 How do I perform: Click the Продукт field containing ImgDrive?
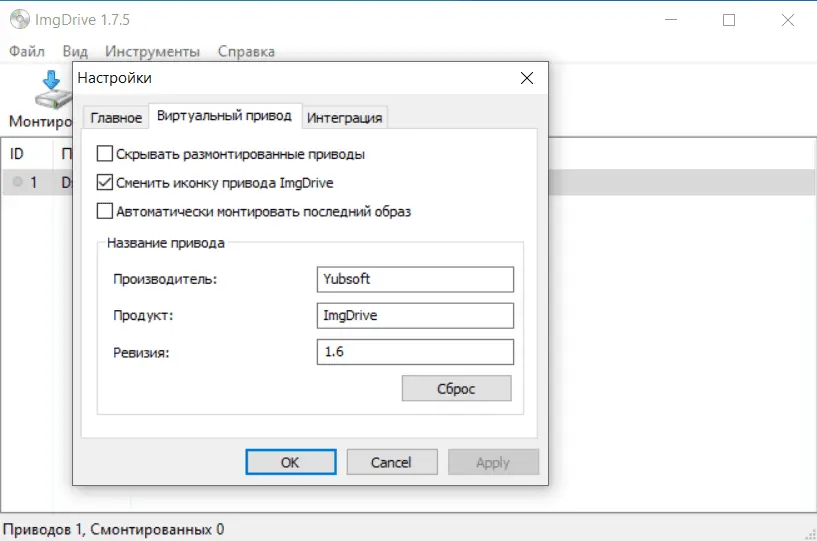click(414, 316)
